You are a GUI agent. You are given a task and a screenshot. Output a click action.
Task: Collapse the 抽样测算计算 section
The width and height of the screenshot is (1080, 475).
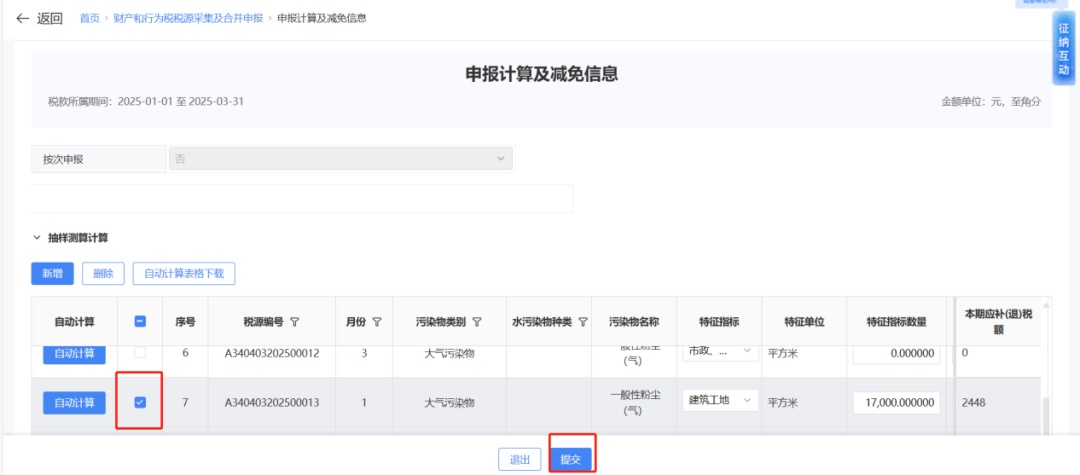pyautogui.click(x=37, y=238)
